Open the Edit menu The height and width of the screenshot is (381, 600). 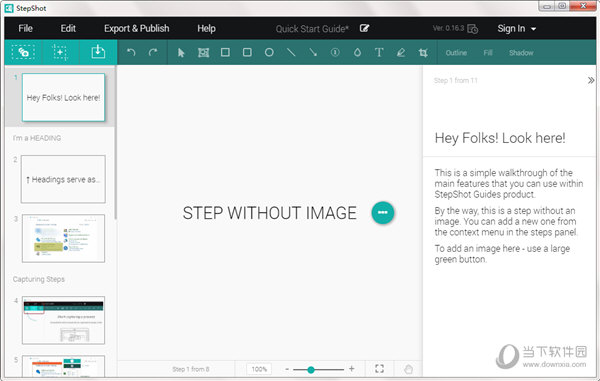[68, 28]
